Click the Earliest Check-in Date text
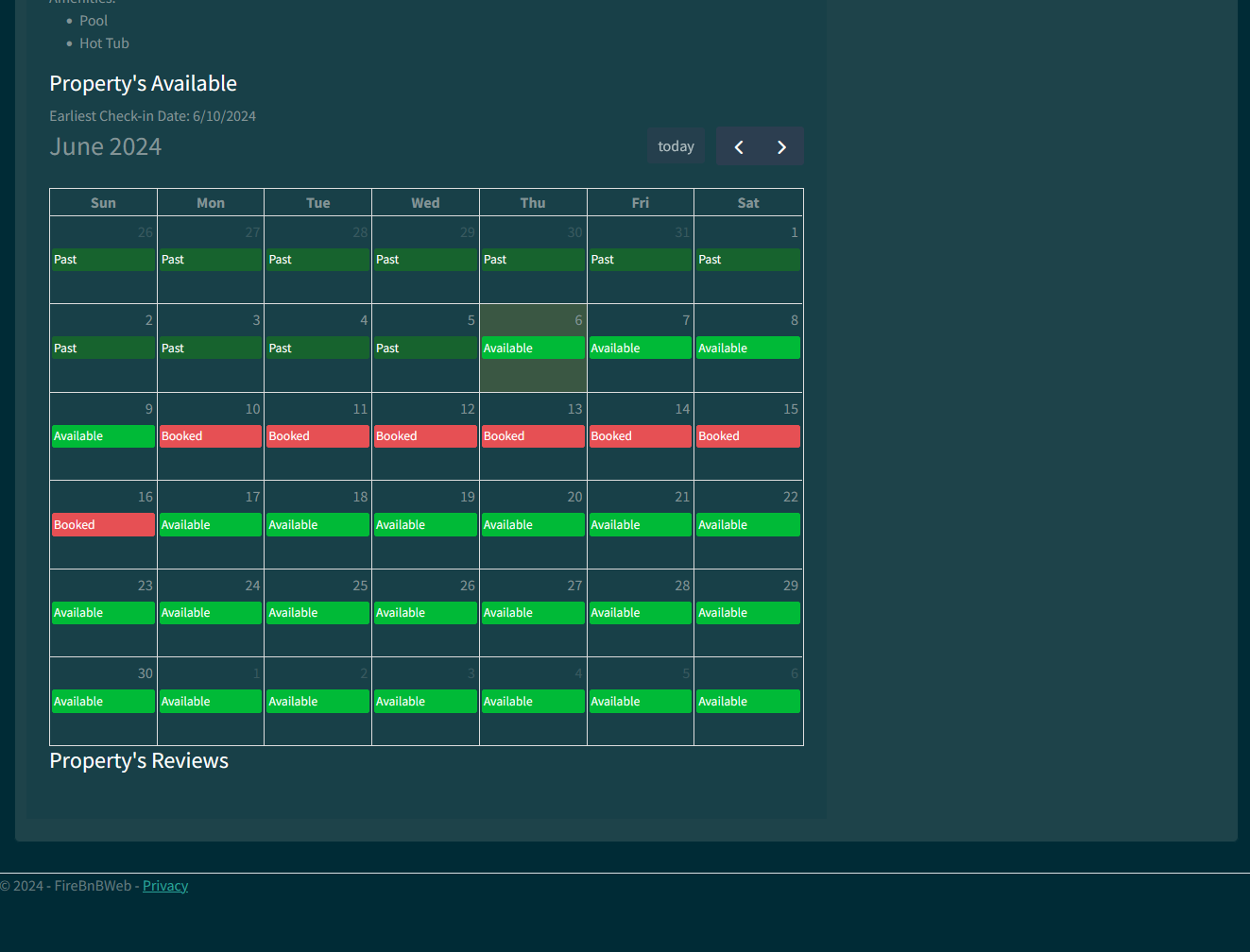 [x=153, y=116]
